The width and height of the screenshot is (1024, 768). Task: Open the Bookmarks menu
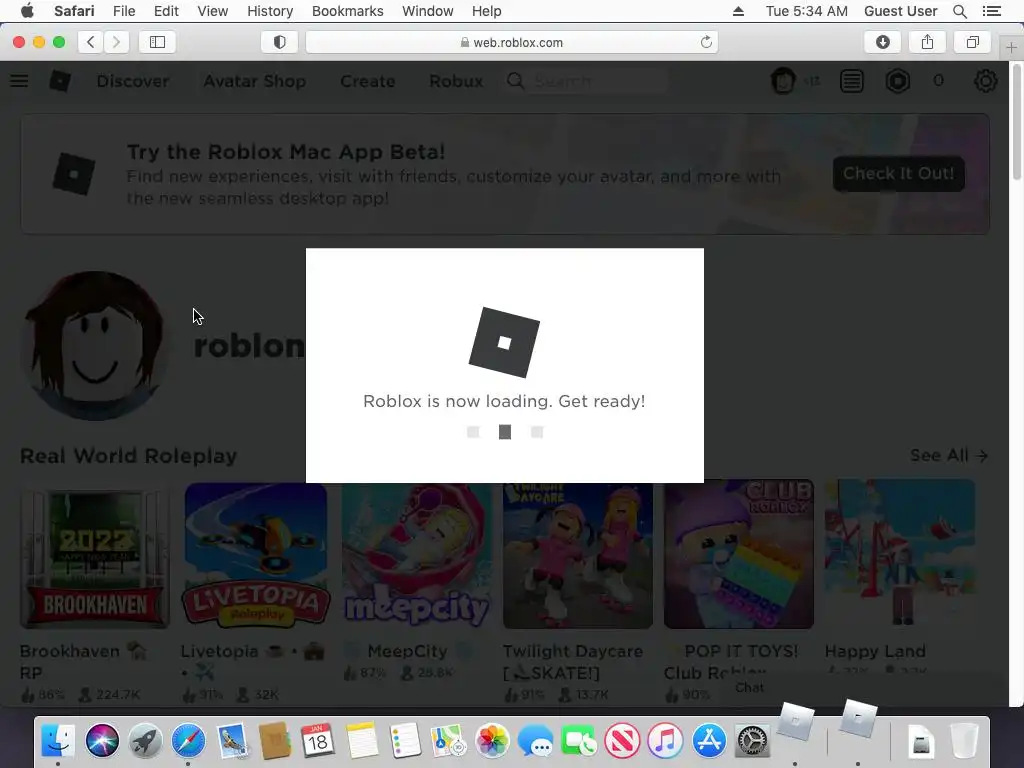(x=347, y=11)
